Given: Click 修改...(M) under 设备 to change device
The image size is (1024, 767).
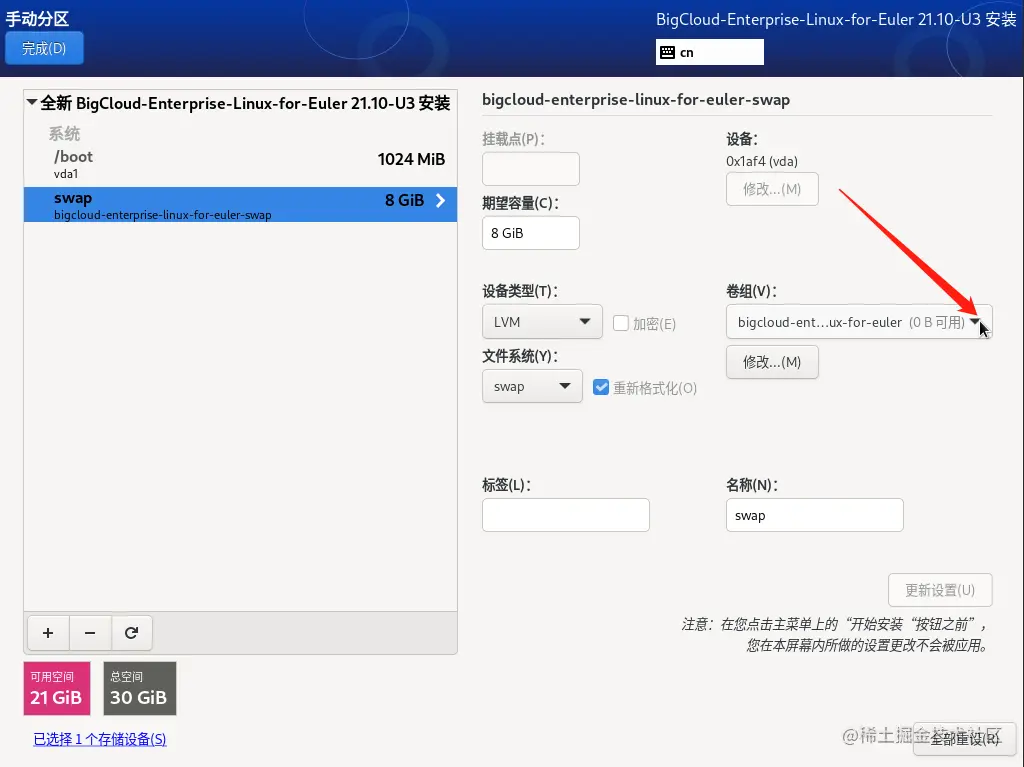Looking at the screenshot, I should [772, 189].
